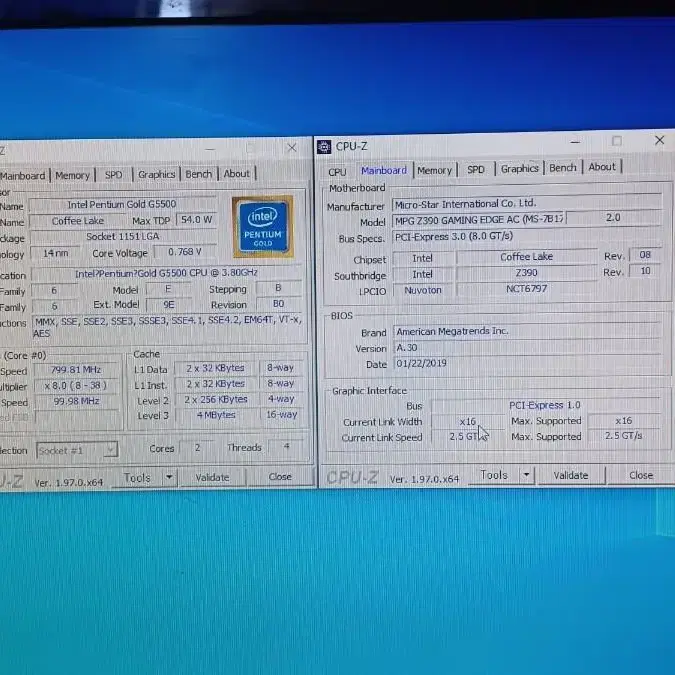
Task: Open the CPU tab in right CPU-Z window
Action: pyautogui.click(x=337, y=172)
